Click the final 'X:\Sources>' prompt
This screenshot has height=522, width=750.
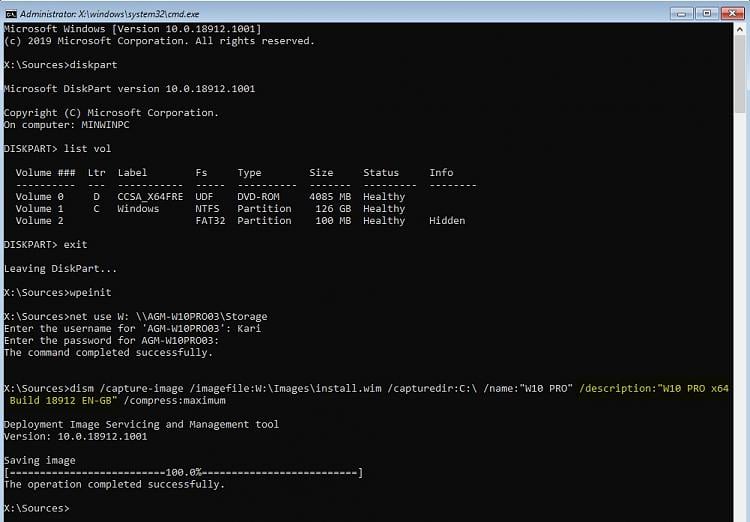[x=36, y=508]
